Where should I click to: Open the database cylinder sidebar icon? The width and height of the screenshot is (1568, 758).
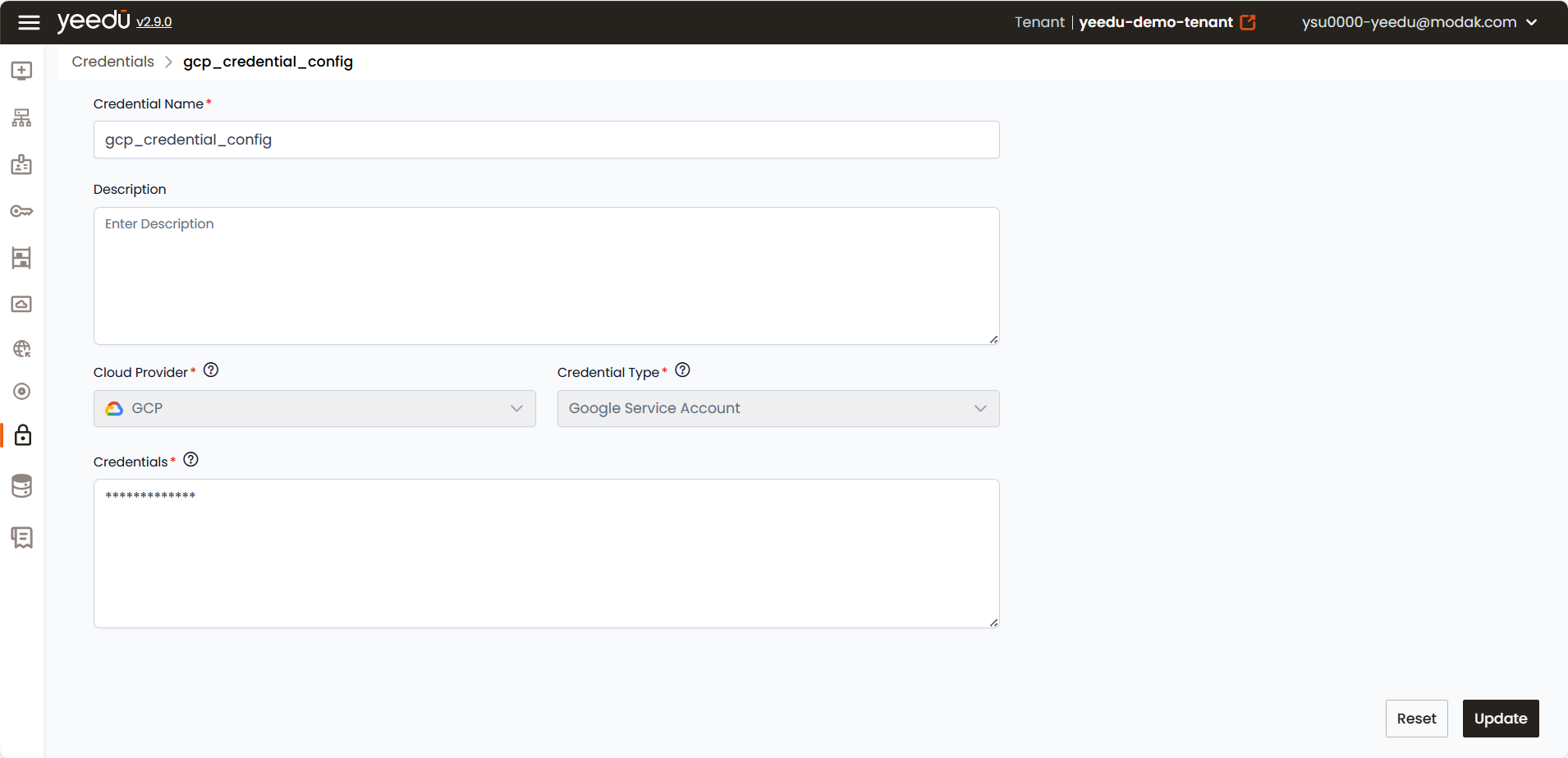[x=22, y=486]
